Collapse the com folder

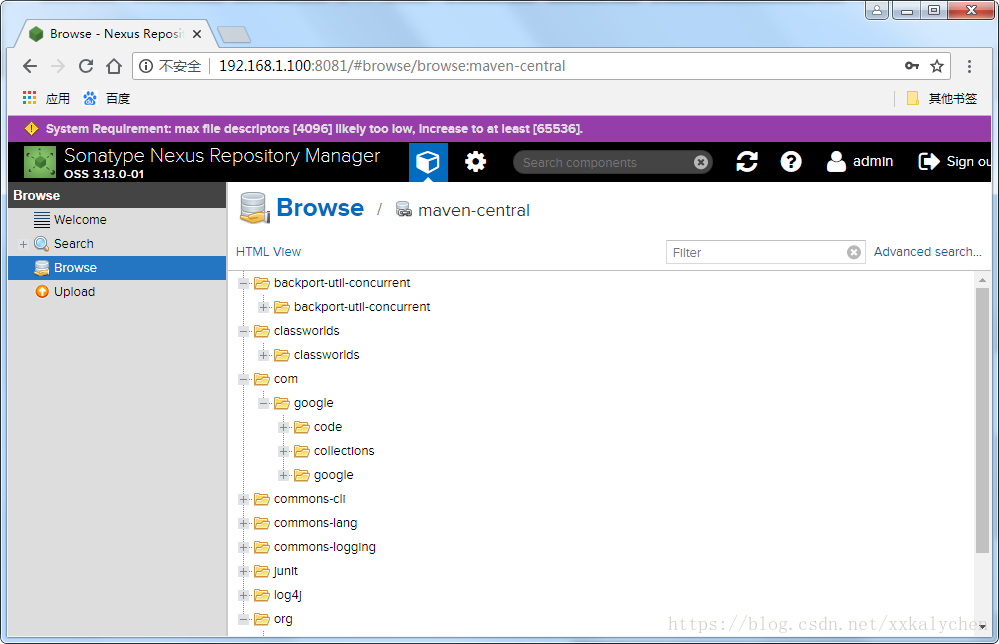point(243,380)
